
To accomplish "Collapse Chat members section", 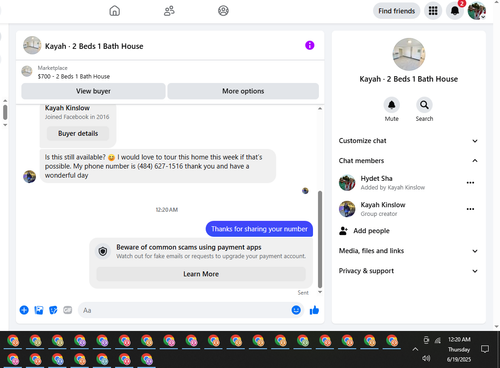I will [x=408, y=161].
